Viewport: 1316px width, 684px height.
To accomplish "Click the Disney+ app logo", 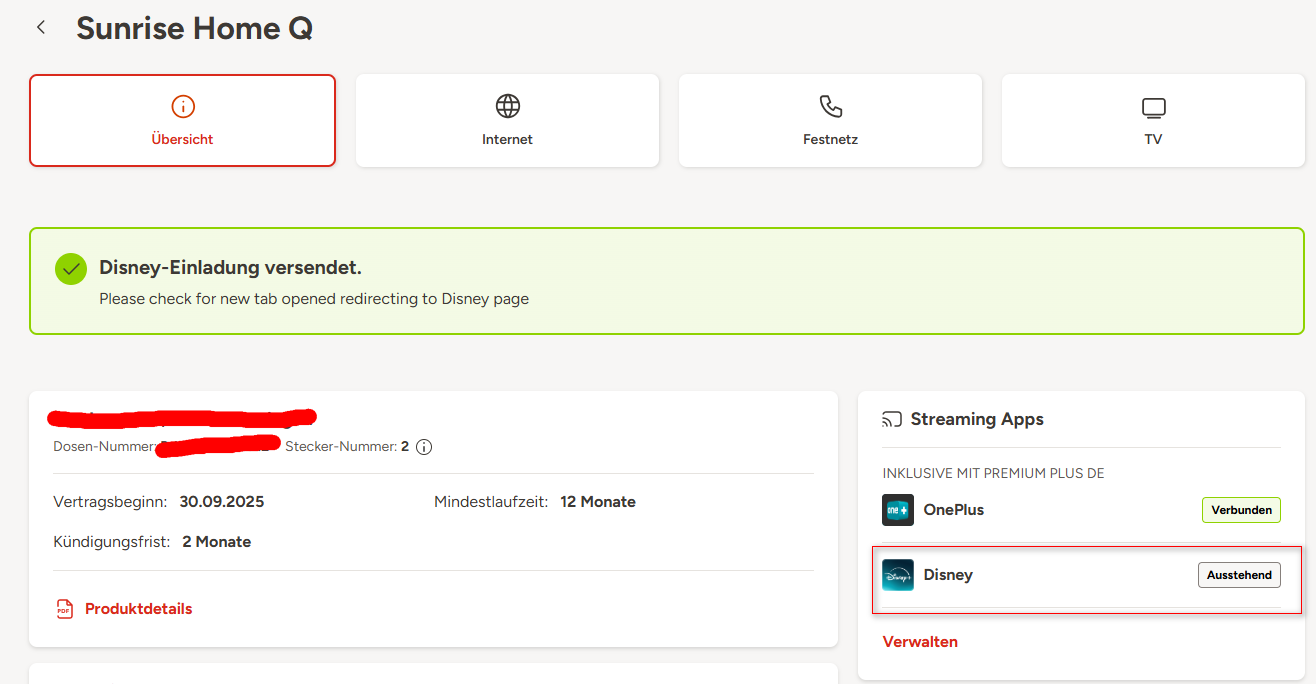I will [898, 575].
